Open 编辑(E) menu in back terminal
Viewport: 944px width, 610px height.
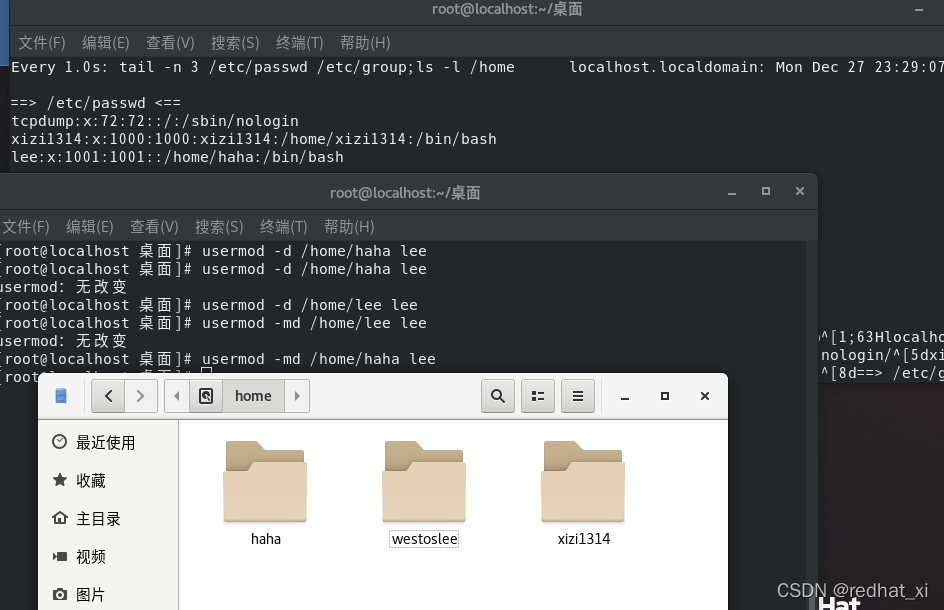106,43
